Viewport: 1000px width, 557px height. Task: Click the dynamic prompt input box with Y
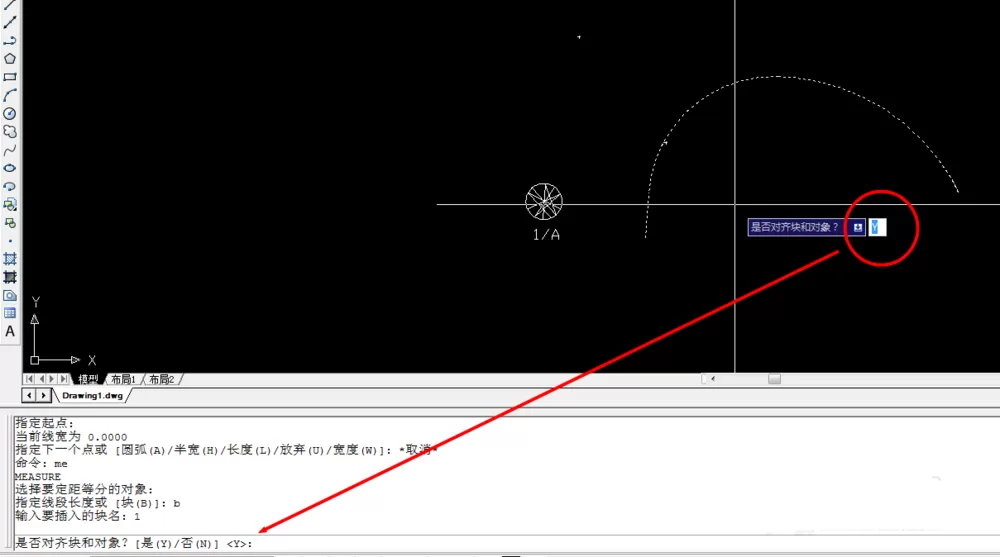point(877,227)
